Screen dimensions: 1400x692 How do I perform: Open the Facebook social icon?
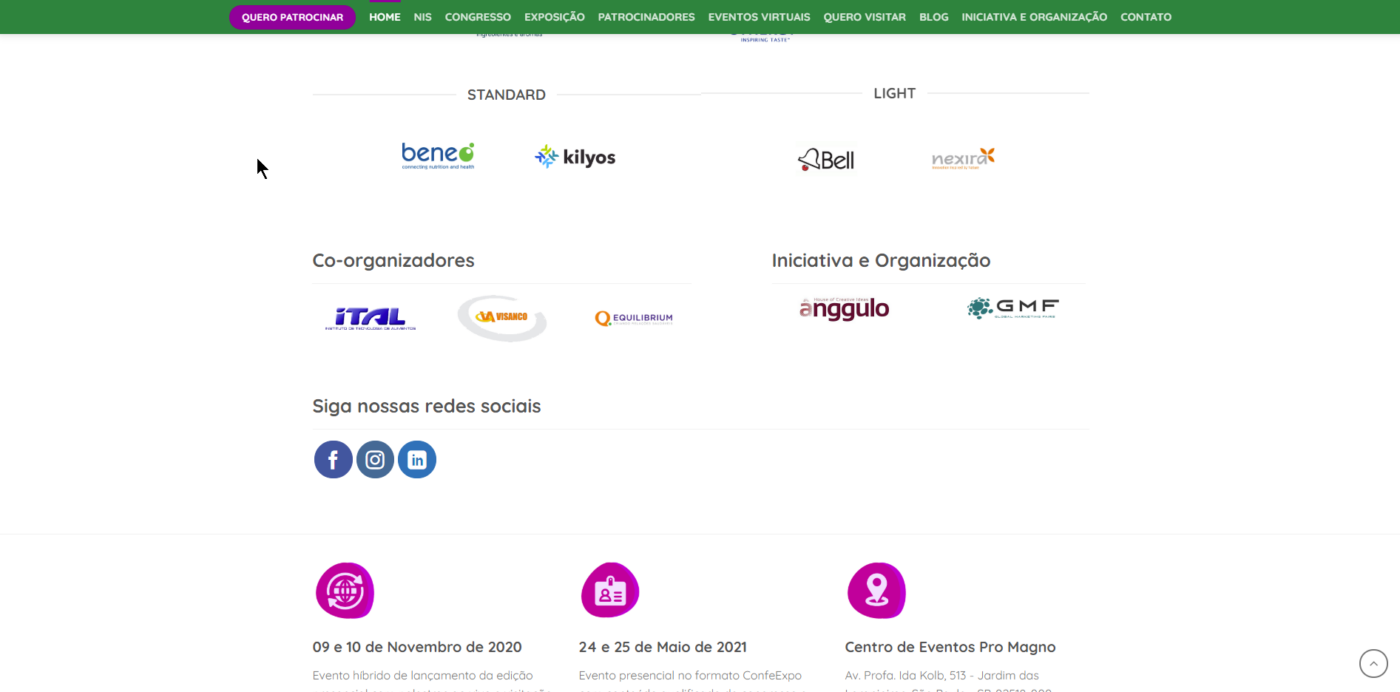click(x=333, y=460)
